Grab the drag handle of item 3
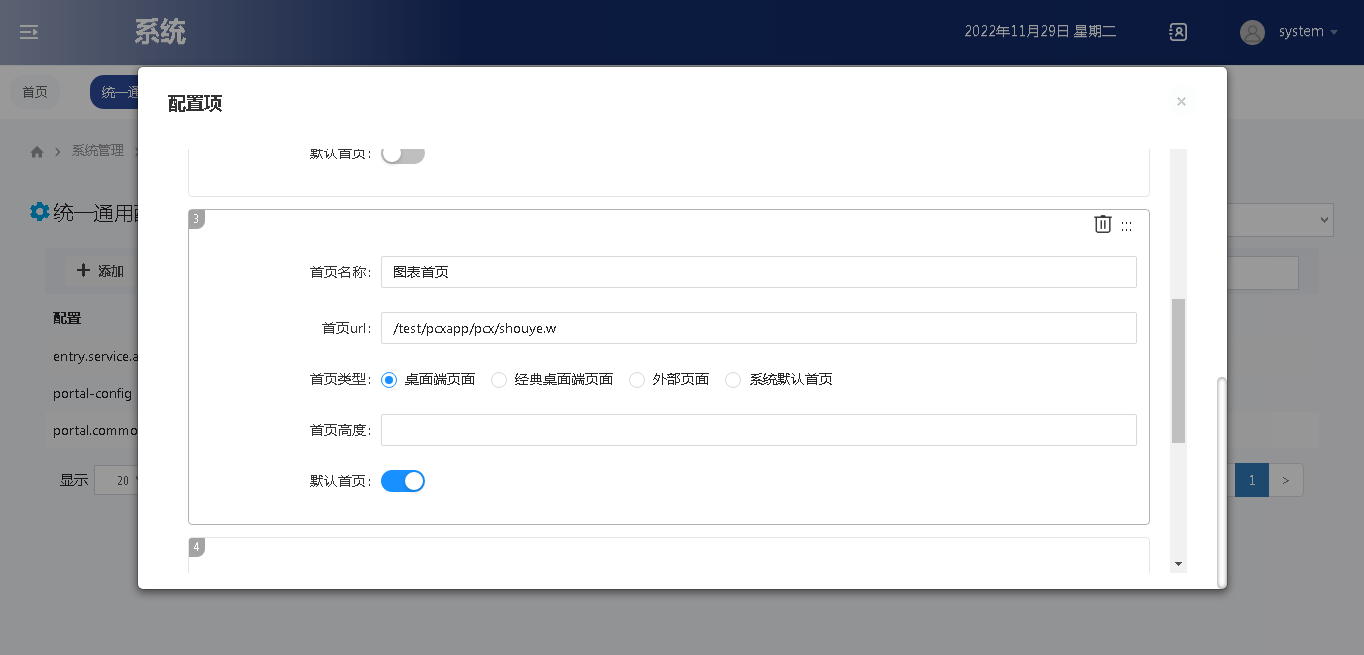The height and width of the screenshot is (655, 1364). click(x=1127, y=226)
